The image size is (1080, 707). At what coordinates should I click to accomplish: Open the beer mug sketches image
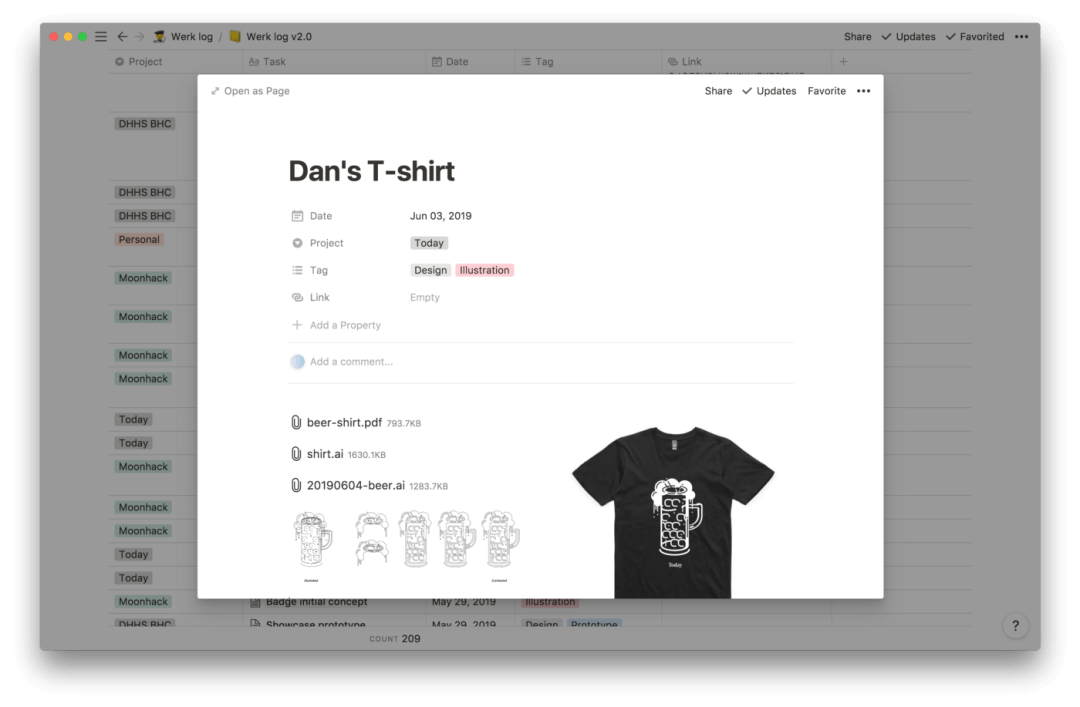click(x=406, y=546)
